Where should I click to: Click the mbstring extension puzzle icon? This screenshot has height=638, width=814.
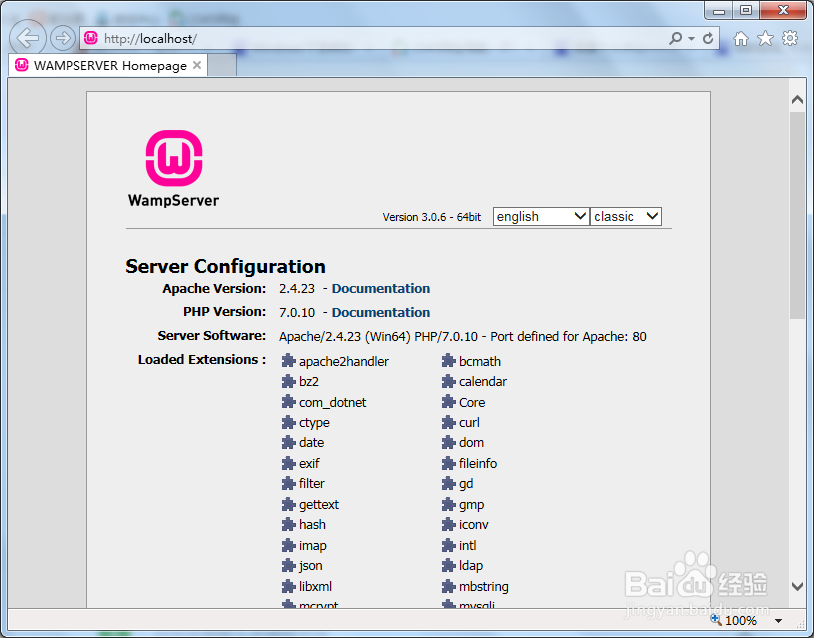449,587
